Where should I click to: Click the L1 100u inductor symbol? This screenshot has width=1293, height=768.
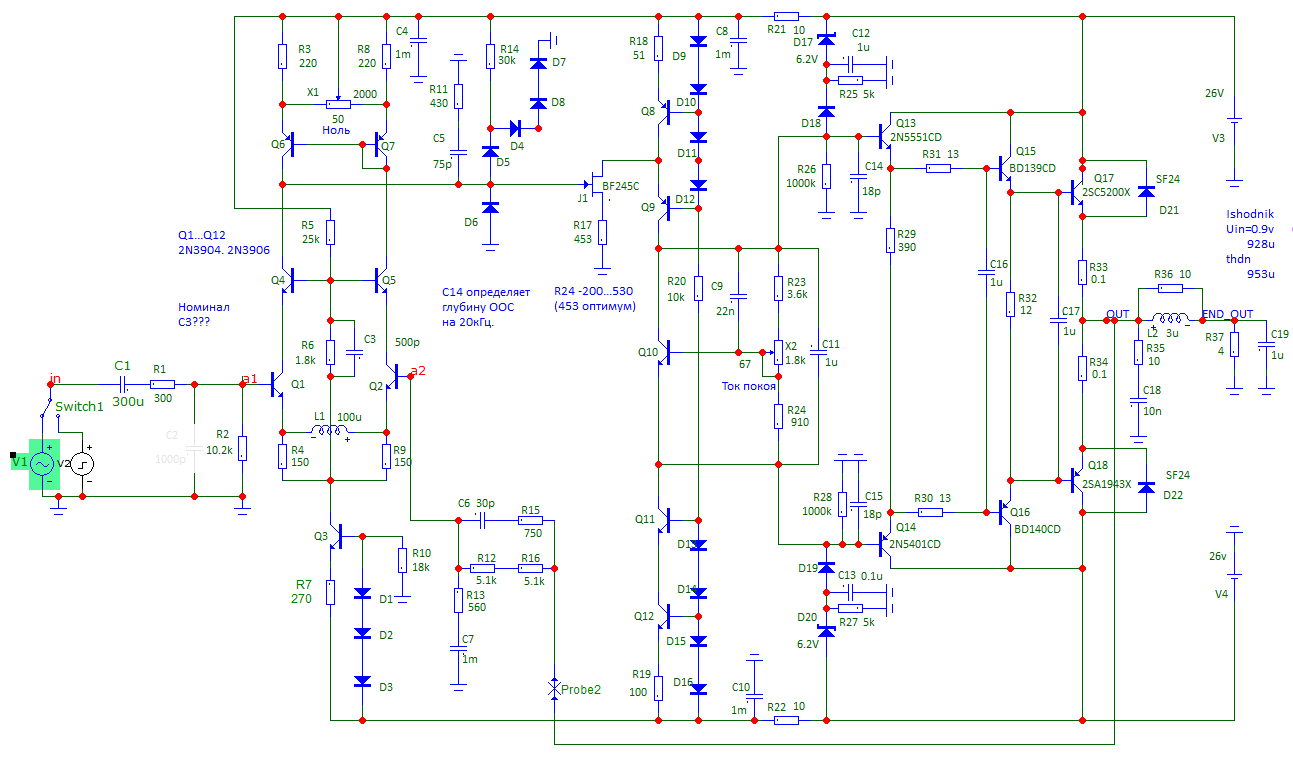[329, 432]
